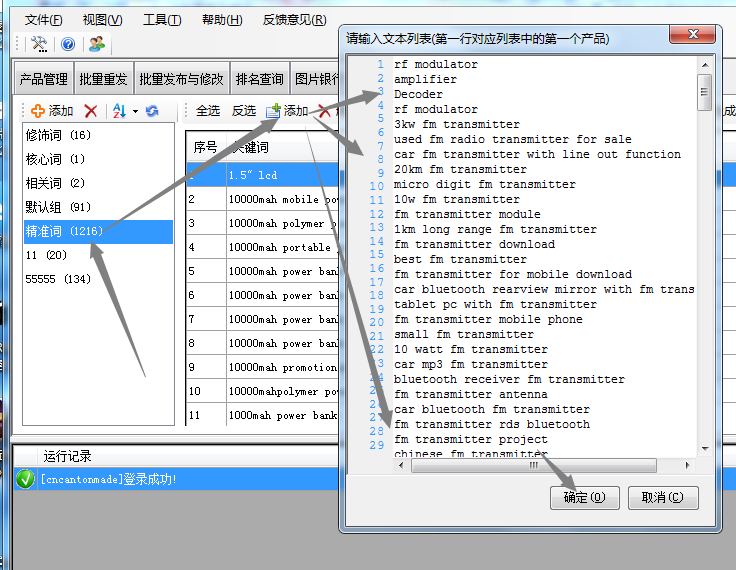Delete the selected group with red X
Image resolution: width=736 pixels, height=570 pixels.
pos(91,111)
